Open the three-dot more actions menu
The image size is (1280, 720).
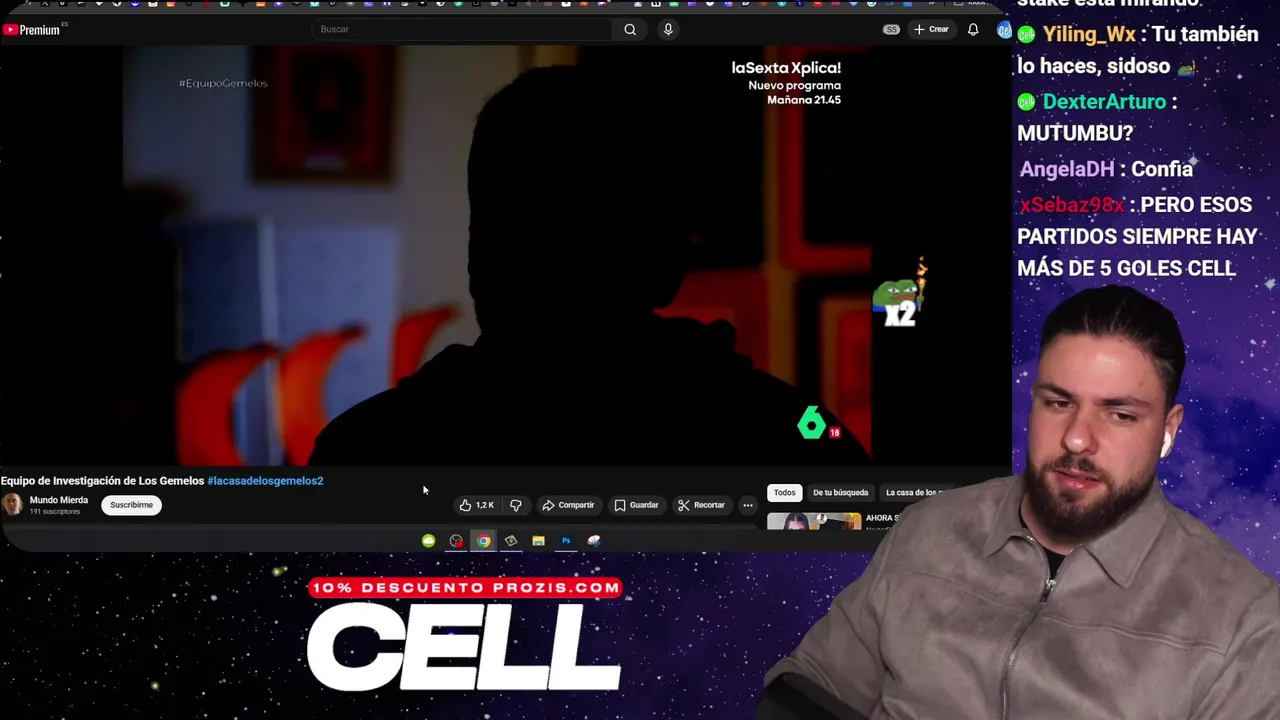748,505
